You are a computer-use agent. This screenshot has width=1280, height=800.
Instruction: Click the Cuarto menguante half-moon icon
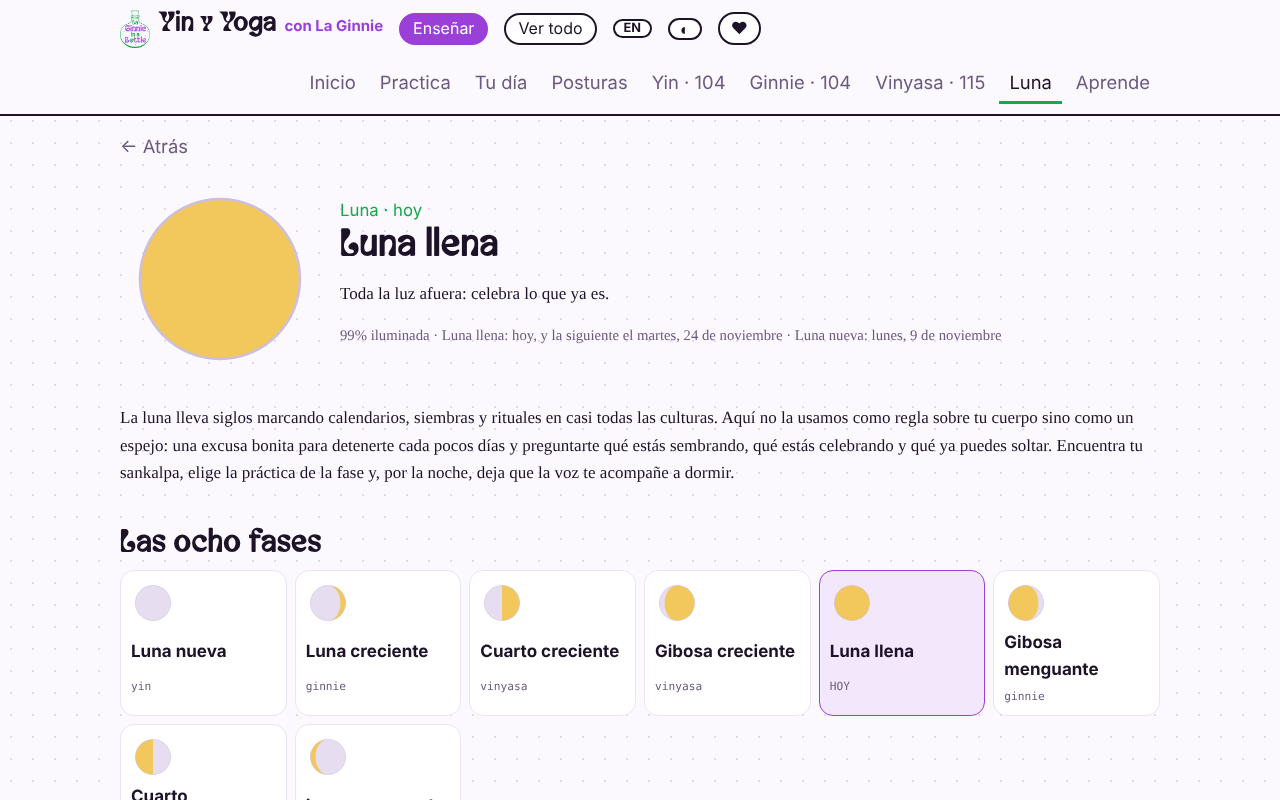pyautogui.click(x=153, y=757)
